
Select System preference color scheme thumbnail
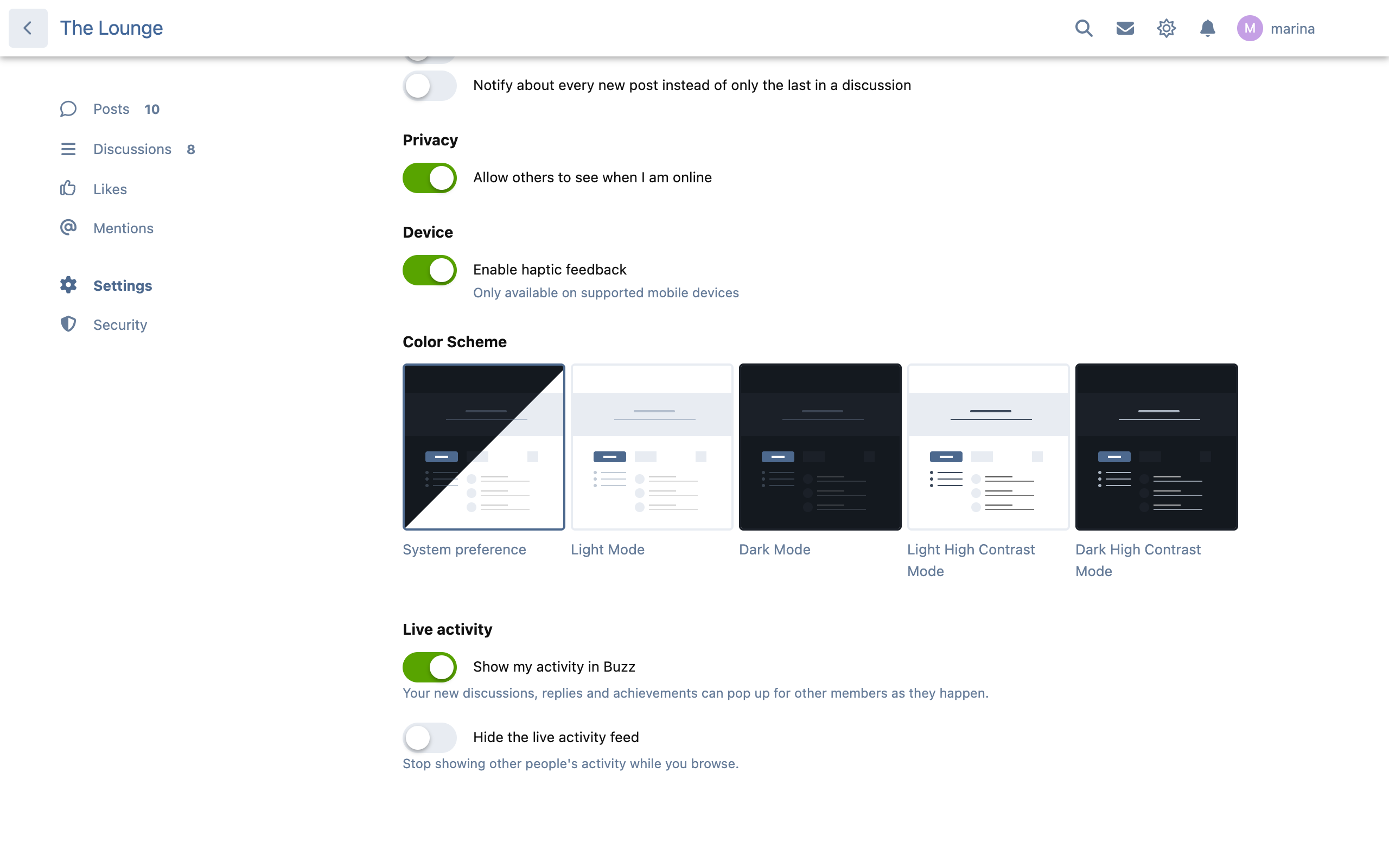click(x=484, y=446)
